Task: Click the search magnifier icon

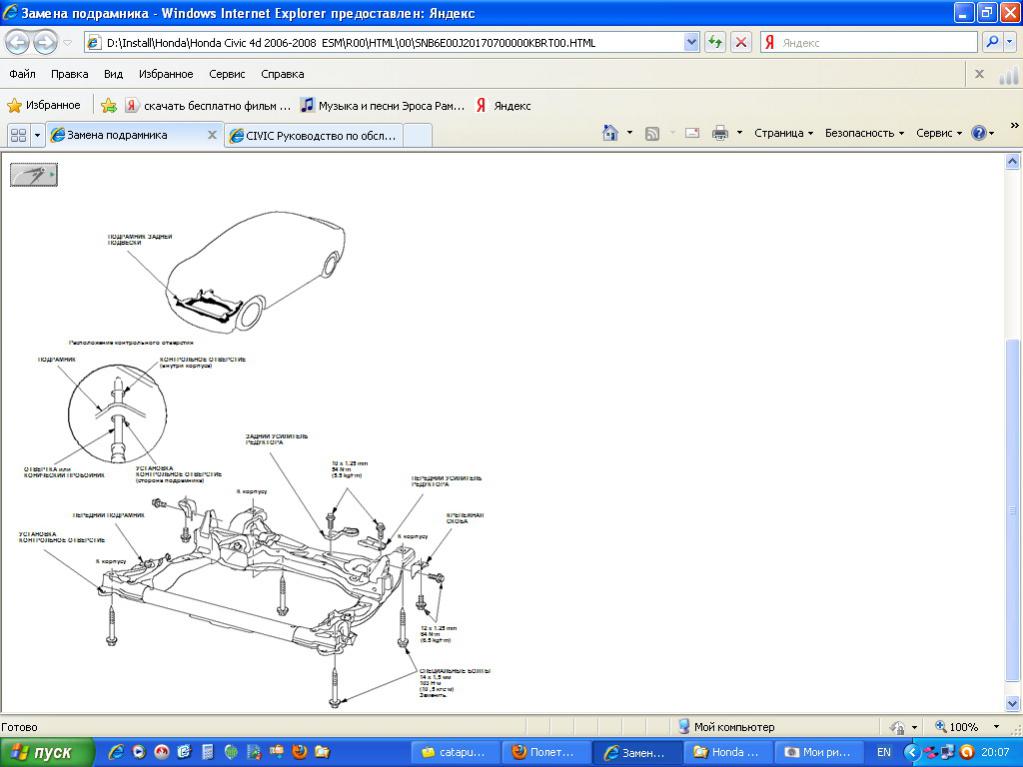Action: 992,42
